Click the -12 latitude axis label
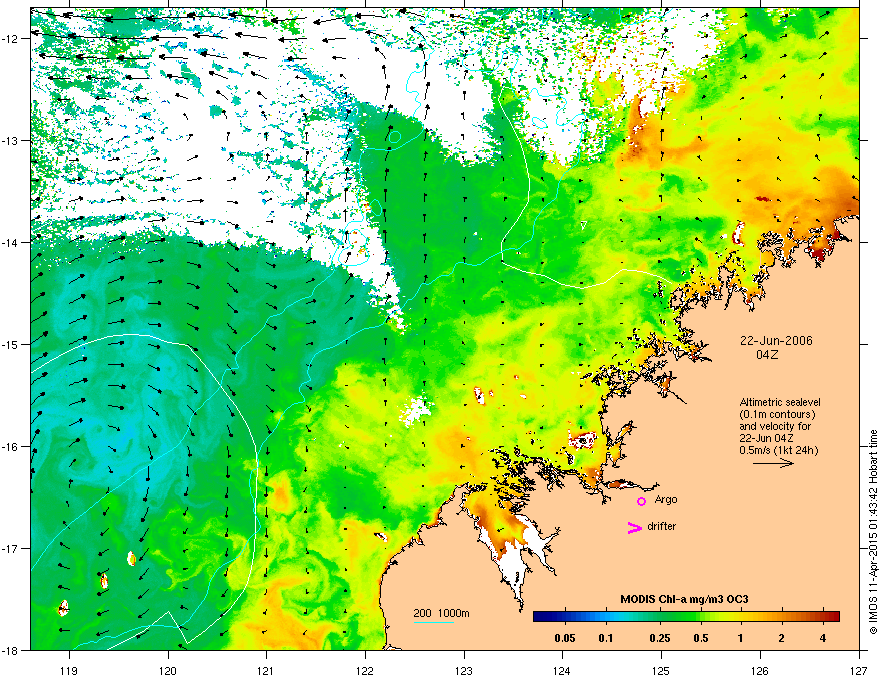The height and width of the screenshot is (680, 880). click(x=11, y=38)
